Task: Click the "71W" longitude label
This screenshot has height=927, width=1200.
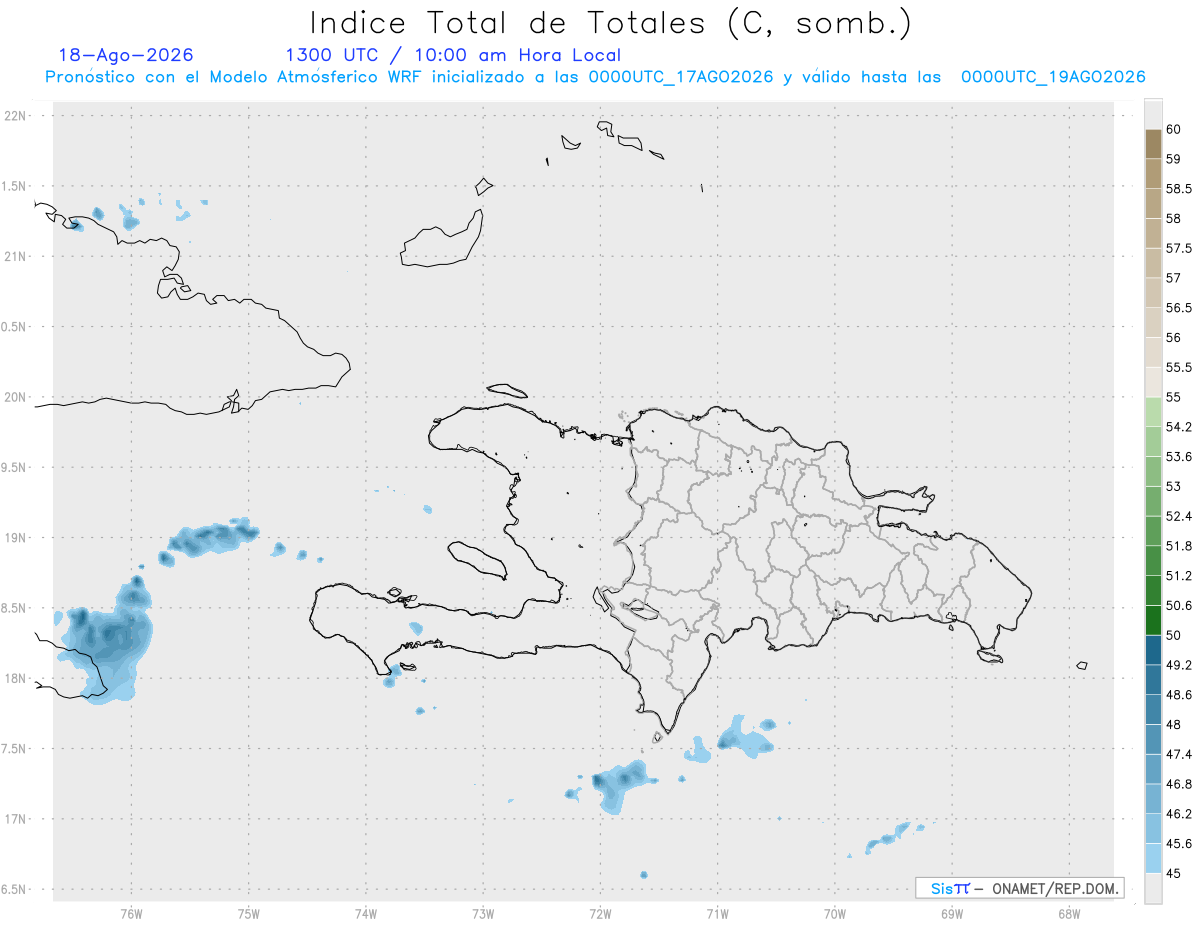Action: (717, 914)
